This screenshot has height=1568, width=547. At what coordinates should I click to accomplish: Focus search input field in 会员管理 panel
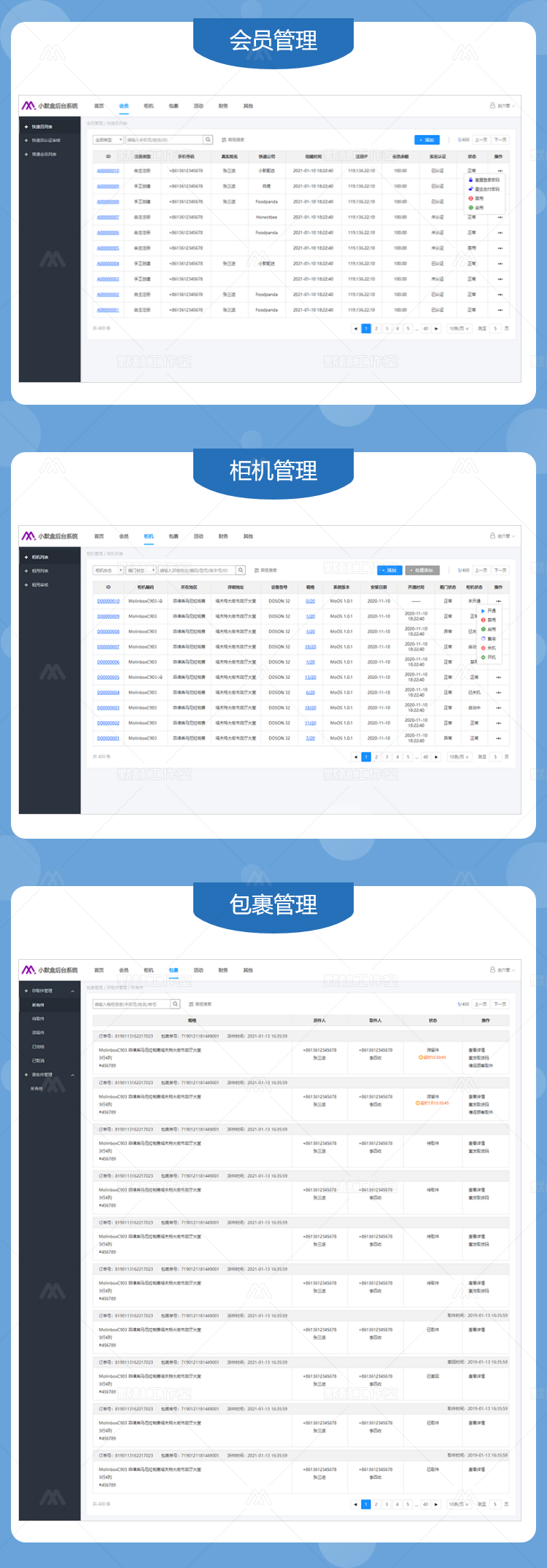(x=164, y=139)
